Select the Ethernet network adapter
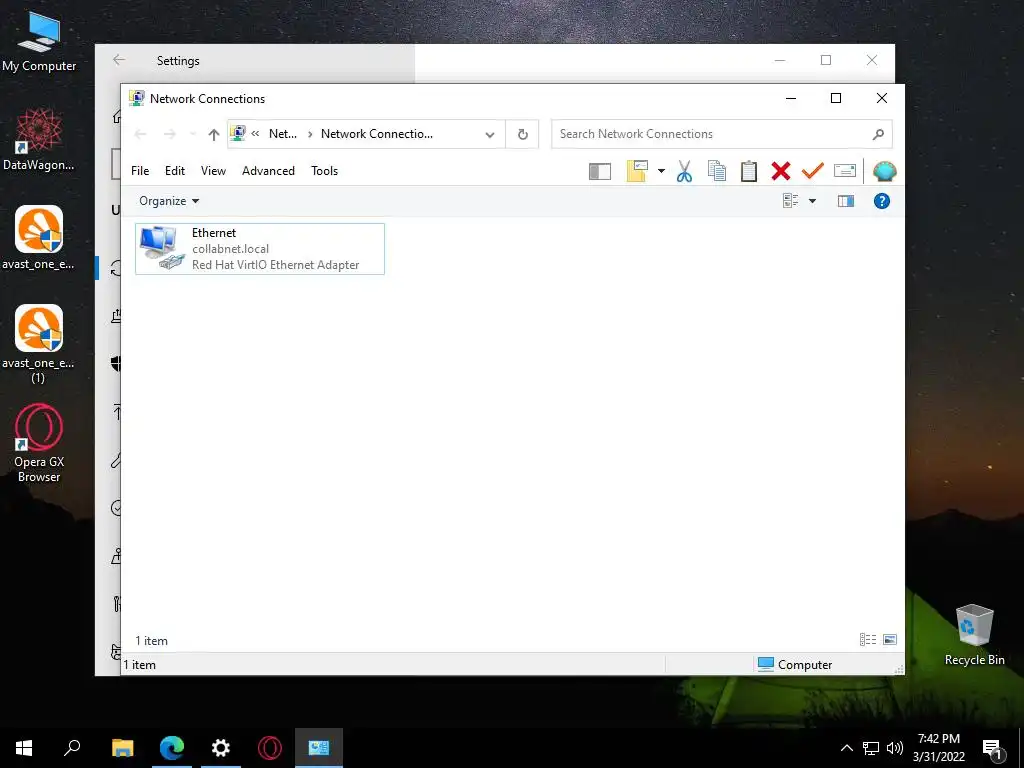 pyautogui.click(x=260, y=249)
